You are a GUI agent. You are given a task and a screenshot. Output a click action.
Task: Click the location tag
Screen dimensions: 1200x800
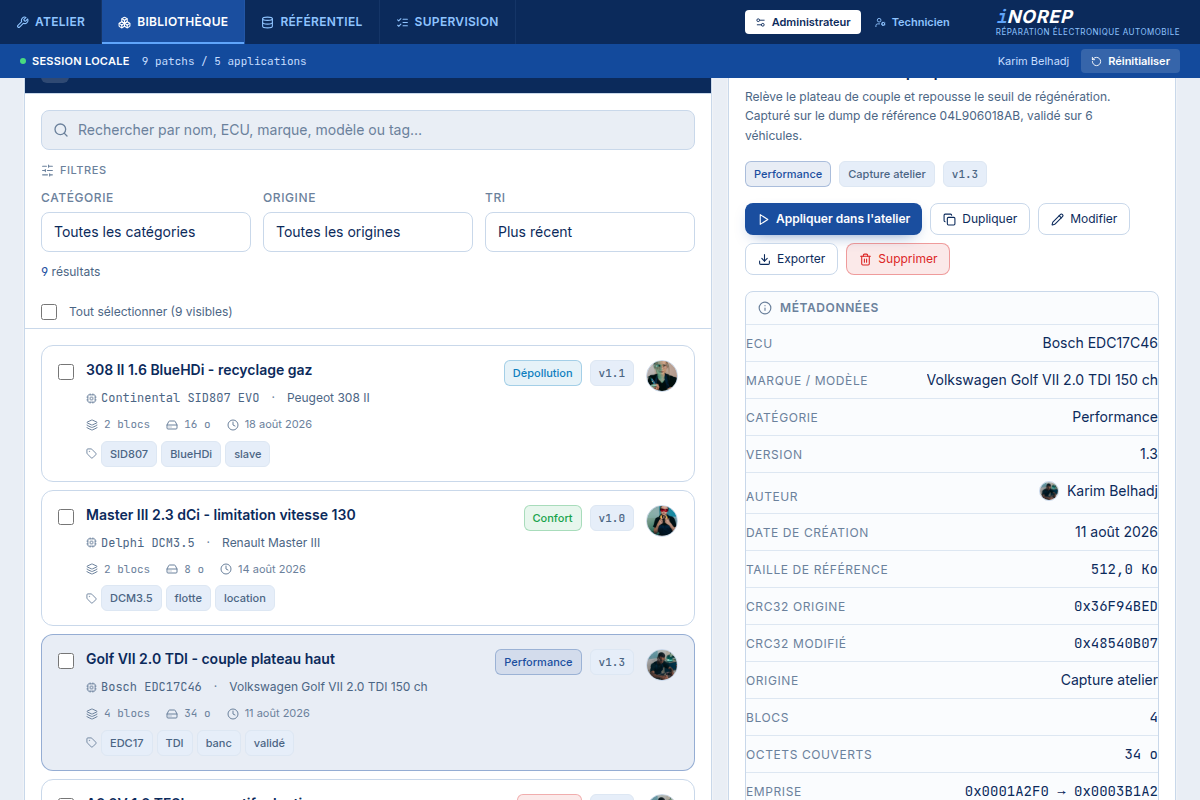pos(245,598)
